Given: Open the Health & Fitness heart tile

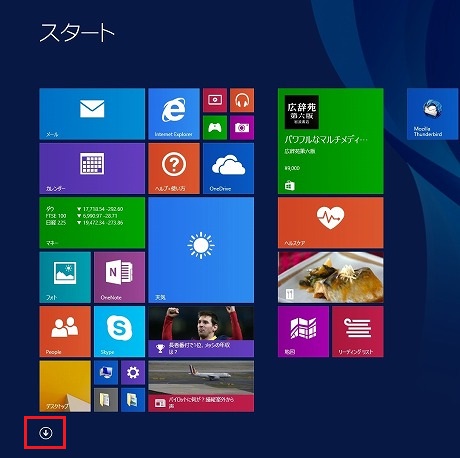Looking at the screenshot, I should [331, 223].
